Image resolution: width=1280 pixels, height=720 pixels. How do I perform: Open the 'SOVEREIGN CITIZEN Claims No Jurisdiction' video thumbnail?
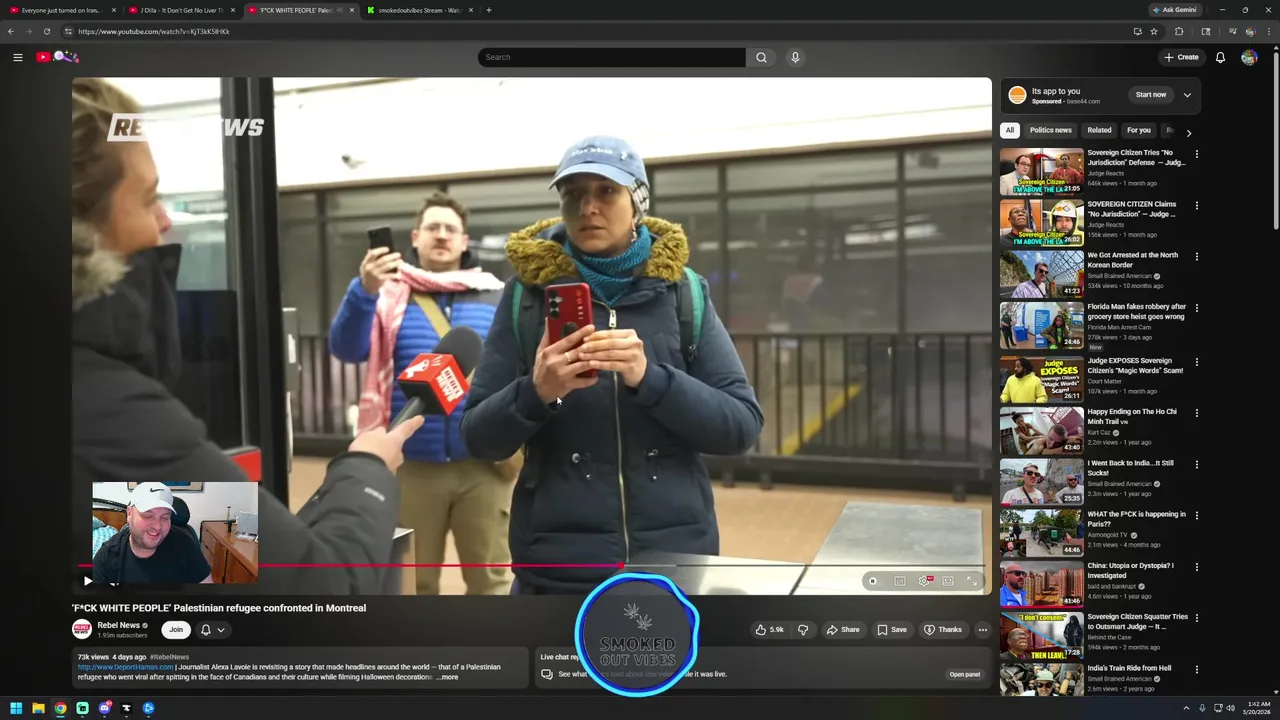tap(1041, 222)
